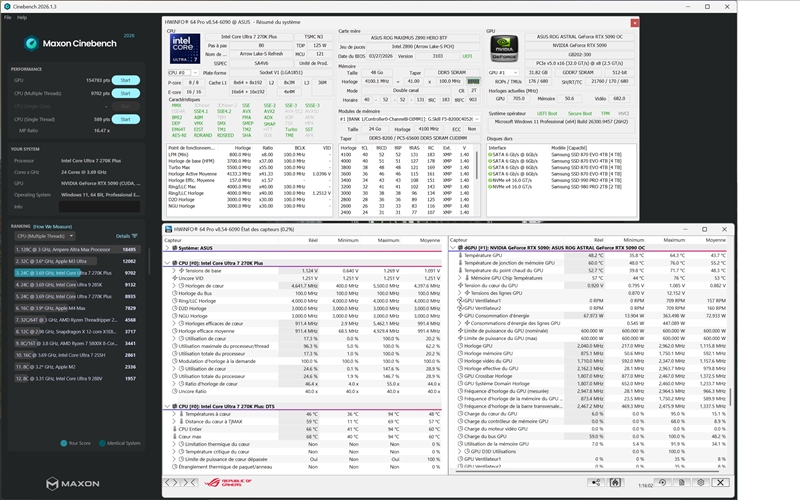This screenshot has height=500, width=800.
Task: Click the Horloge du Bus clock icon
Action: coord(174,293)
